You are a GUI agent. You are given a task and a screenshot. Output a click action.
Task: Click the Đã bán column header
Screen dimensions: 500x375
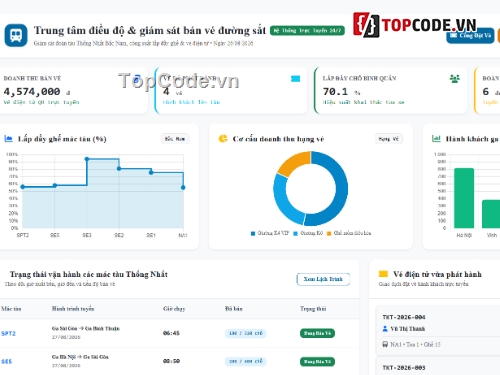234,309
